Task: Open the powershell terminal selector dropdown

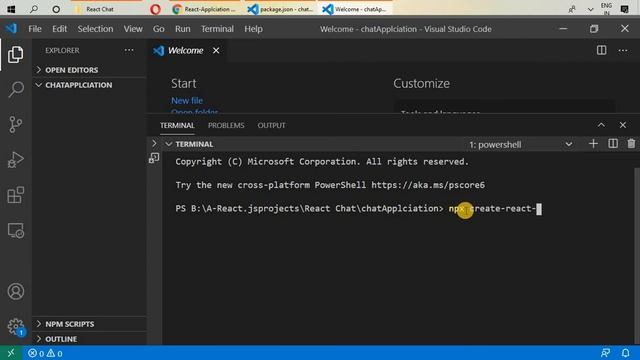Action: click(x=520, y=144)
